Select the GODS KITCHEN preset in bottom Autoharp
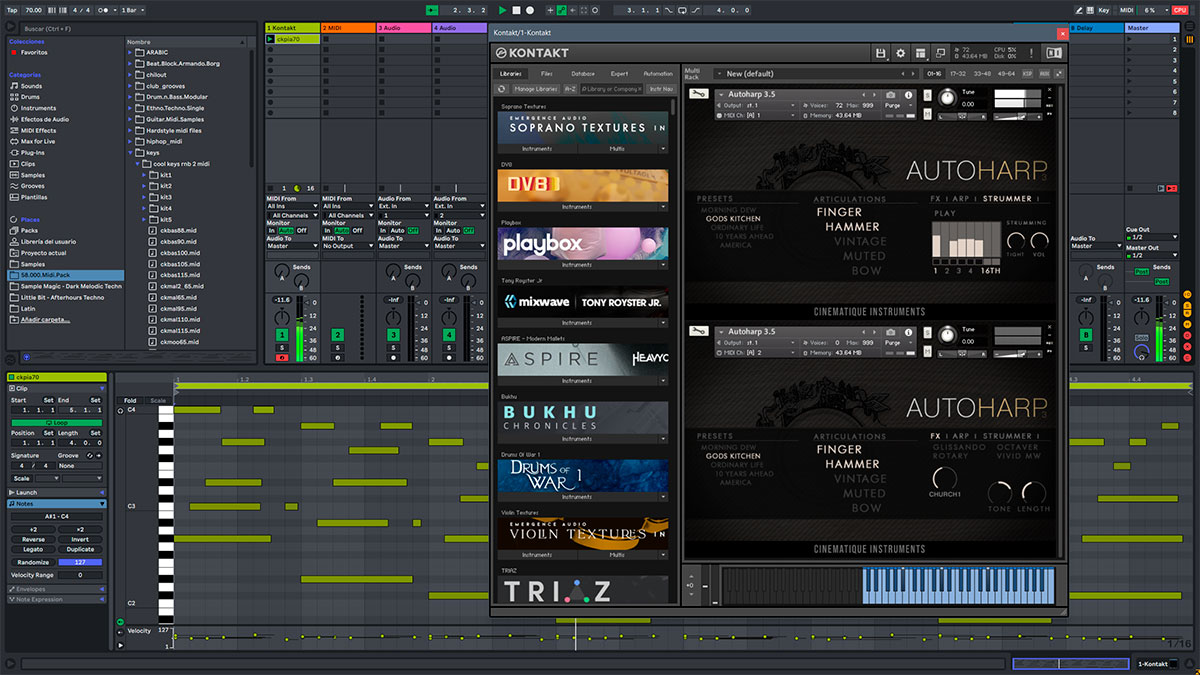The height and width of the screenshot is (675, 1200). tap(733, 456)
